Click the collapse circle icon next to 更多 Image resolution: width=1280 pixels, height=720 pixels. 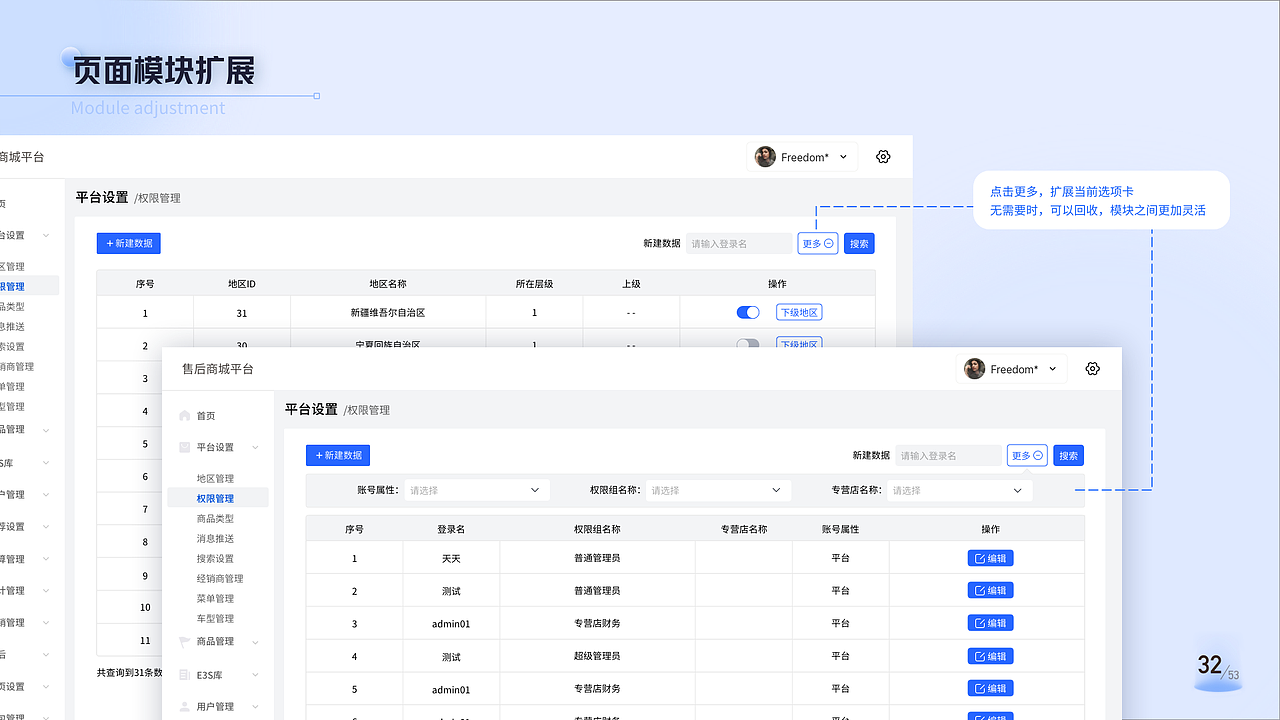[x=1039, y=455]
